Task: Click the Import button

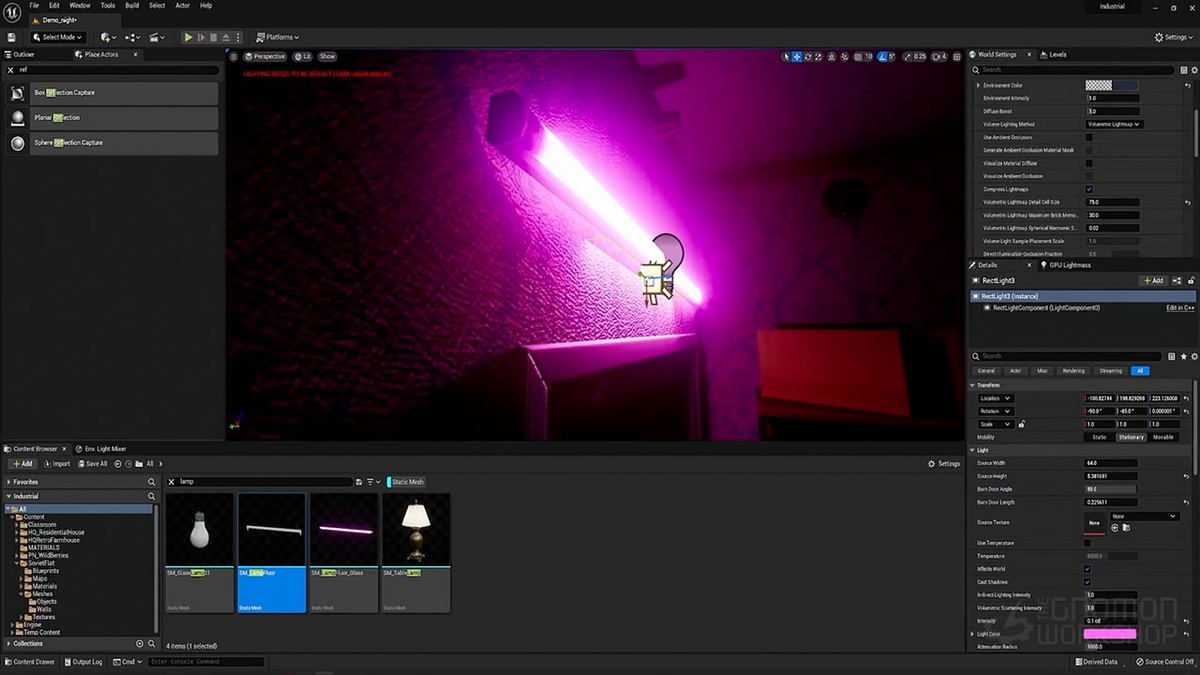Action: pyautogui.click(x=57, y=464)
